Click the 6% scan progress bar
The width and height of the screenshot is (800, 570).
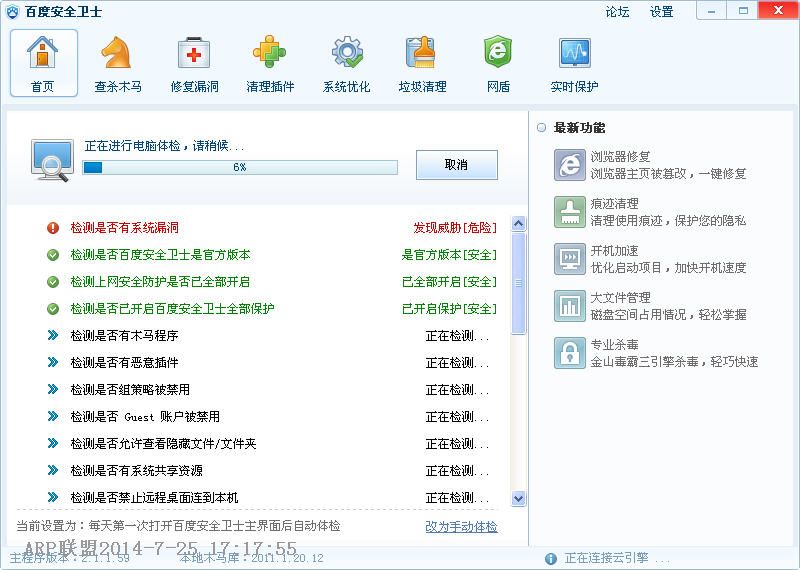tap(240, 167)
